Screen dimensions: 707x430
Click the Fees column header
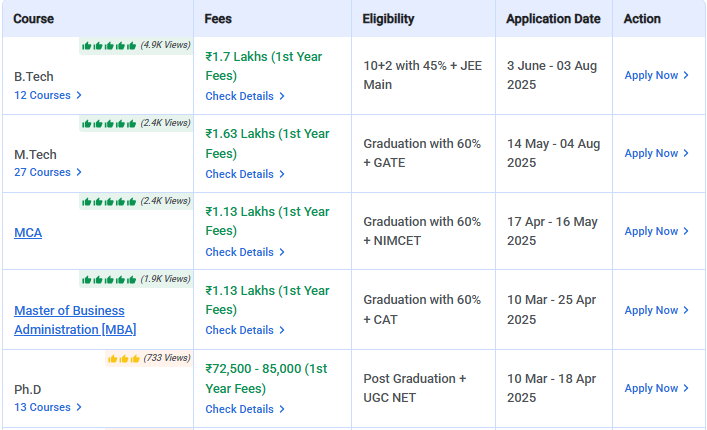click(218, 19)
